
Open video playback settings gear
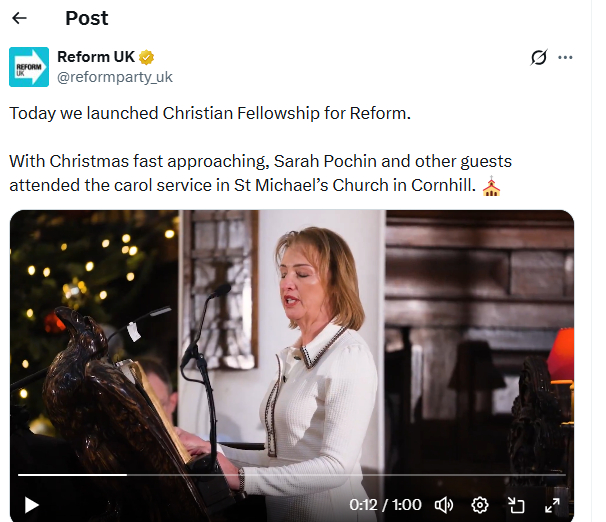pyautogui.click(x=480, y=505)
